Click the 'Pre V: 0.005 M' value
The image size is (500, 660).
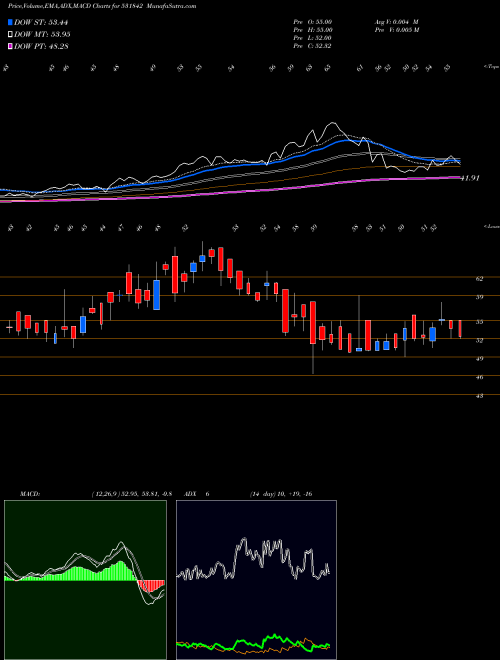coord(397,30)
